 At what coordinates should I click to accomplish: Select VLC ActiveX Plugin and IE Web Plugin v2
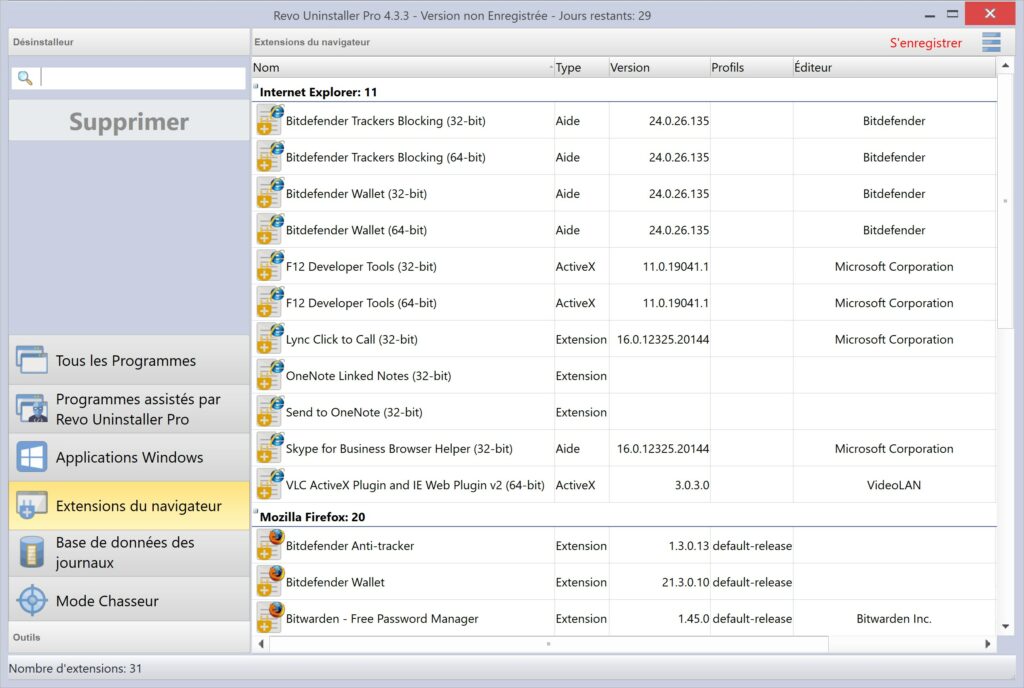pyautogui.click(x=624, y=485)
